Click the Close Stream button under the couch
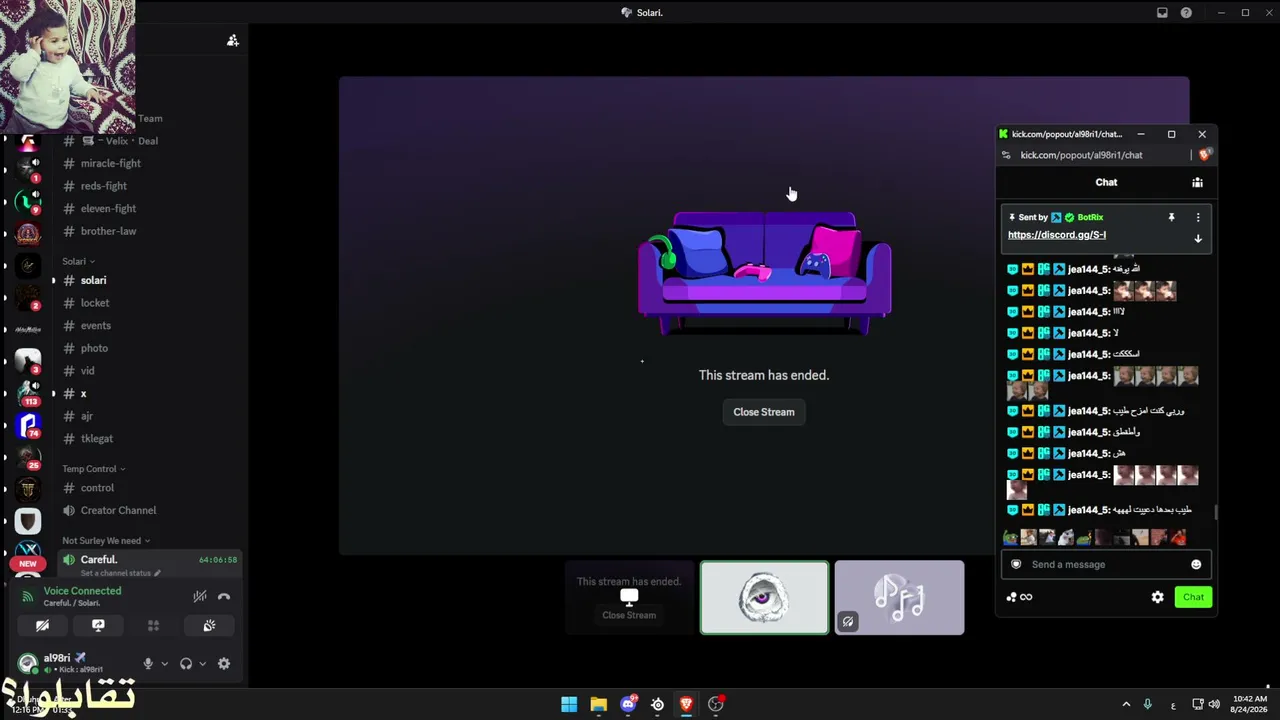Screen dimensions: 1280x720 click(x=764, y=412)
